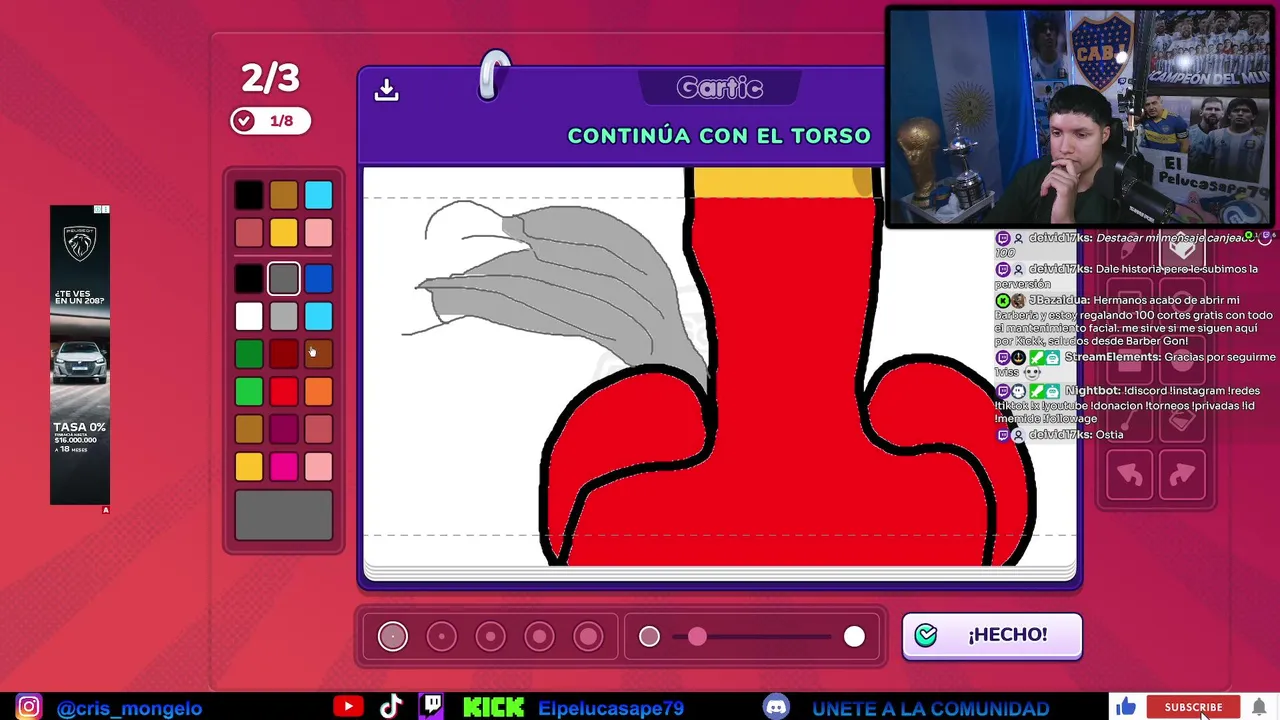Select the middle brush size
This screenshot has height=720, width=1280.
(x=490, y=636)
